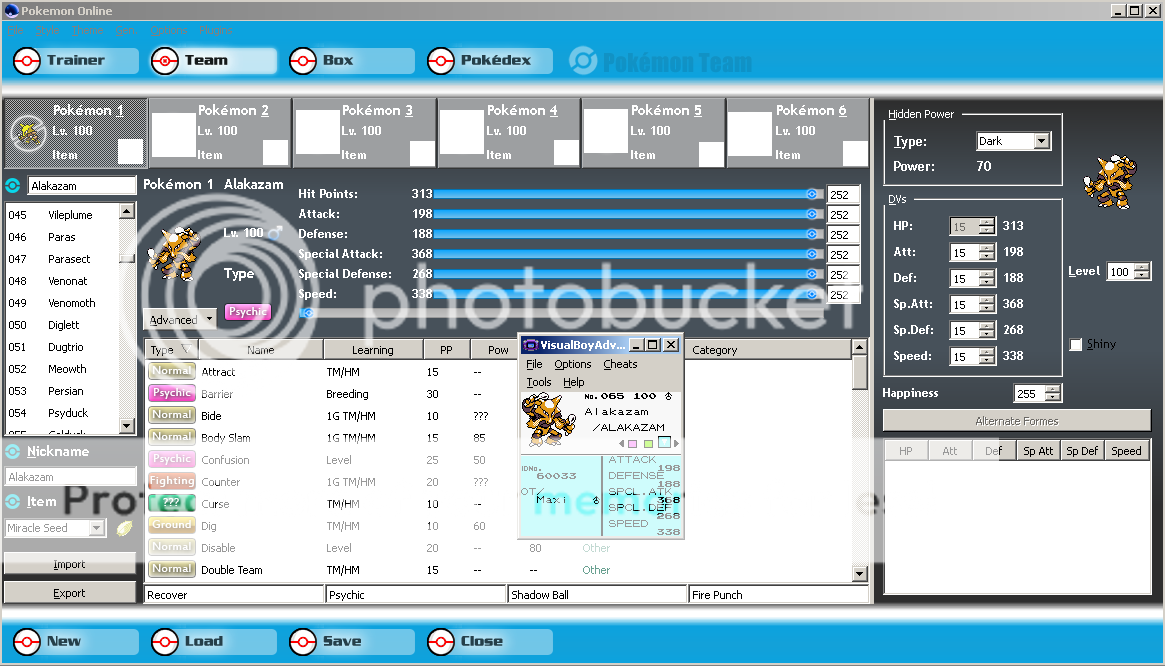The width and height of the screenshot is (1165, 666).
Task: Click the swirl icon beside the Item label
Action: [x=13, y=502]
